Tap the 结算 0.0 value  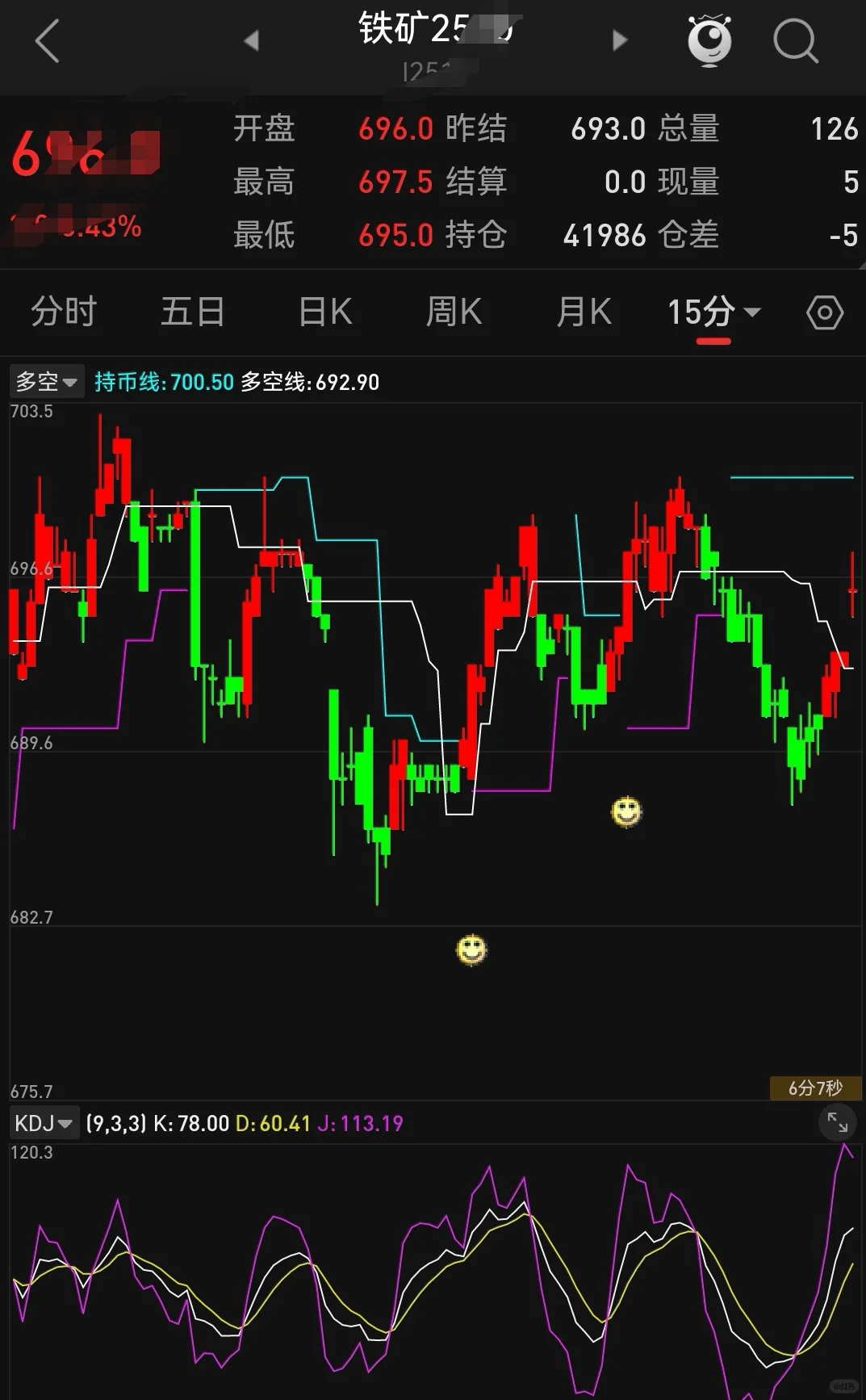pyautogui.click(x=625, y=182)
